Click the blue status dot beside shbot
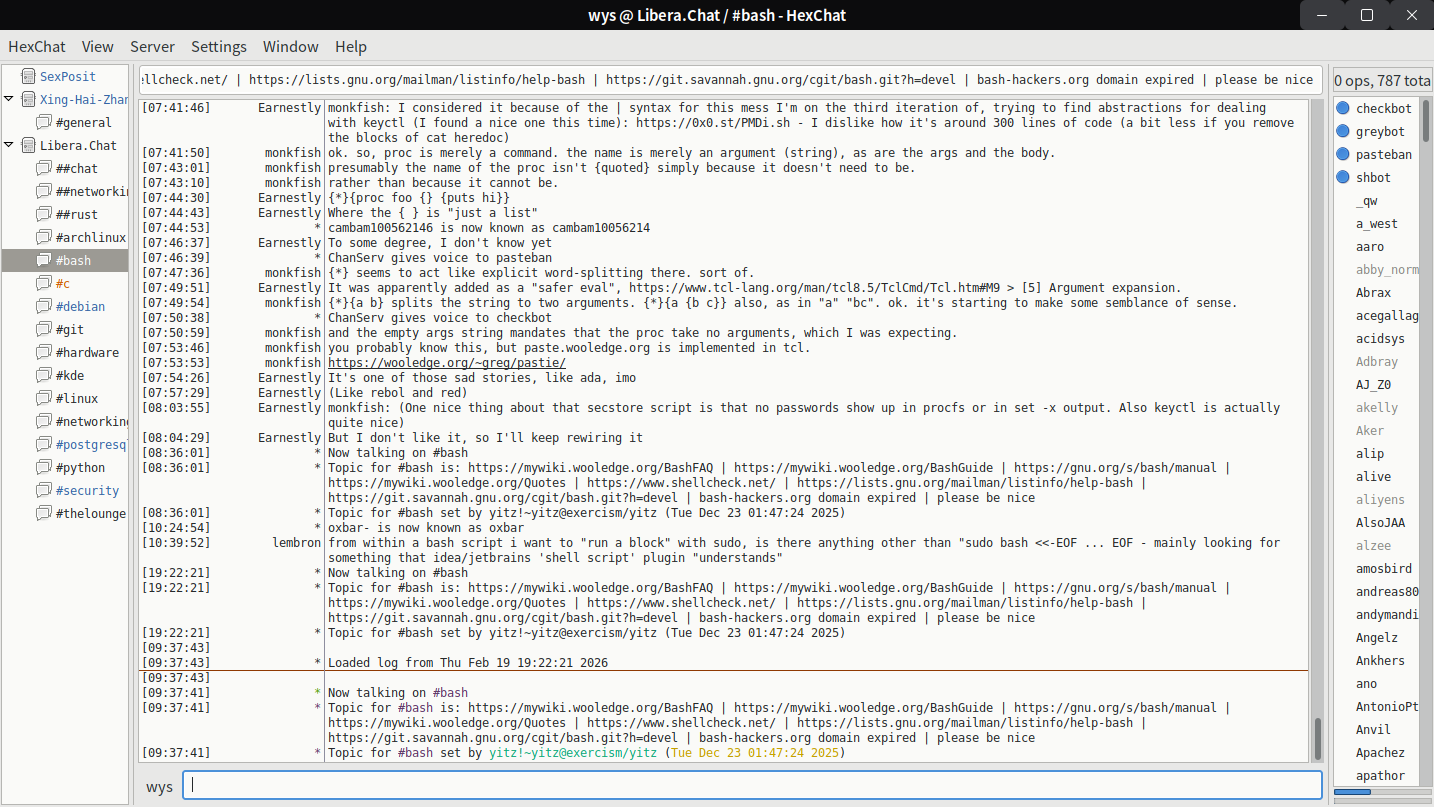This screenshot has width=1434, height=807. point(1343,177)
